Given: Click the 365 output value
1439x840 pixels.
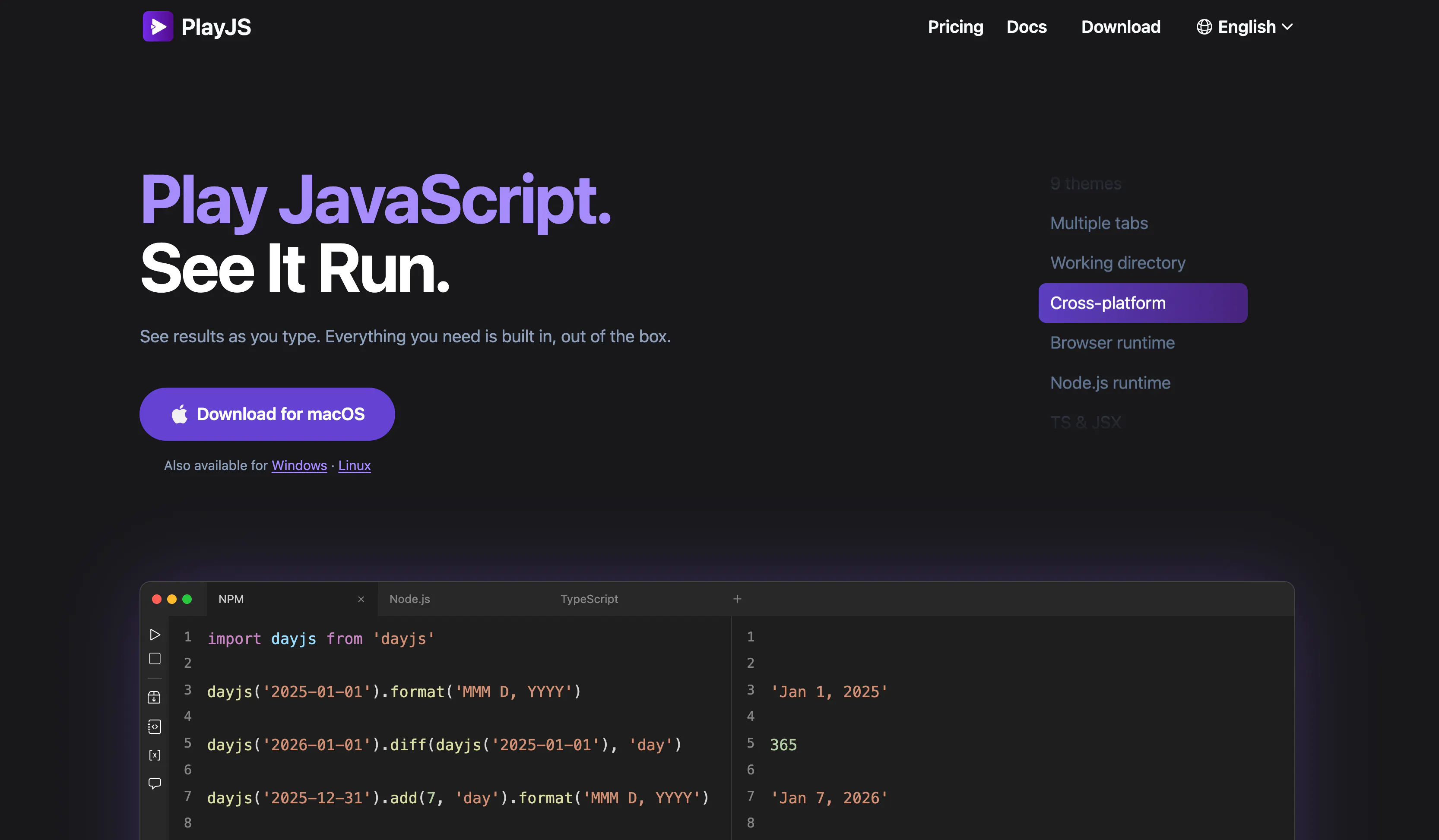Looking at the screenshot, I should (783, 745).
